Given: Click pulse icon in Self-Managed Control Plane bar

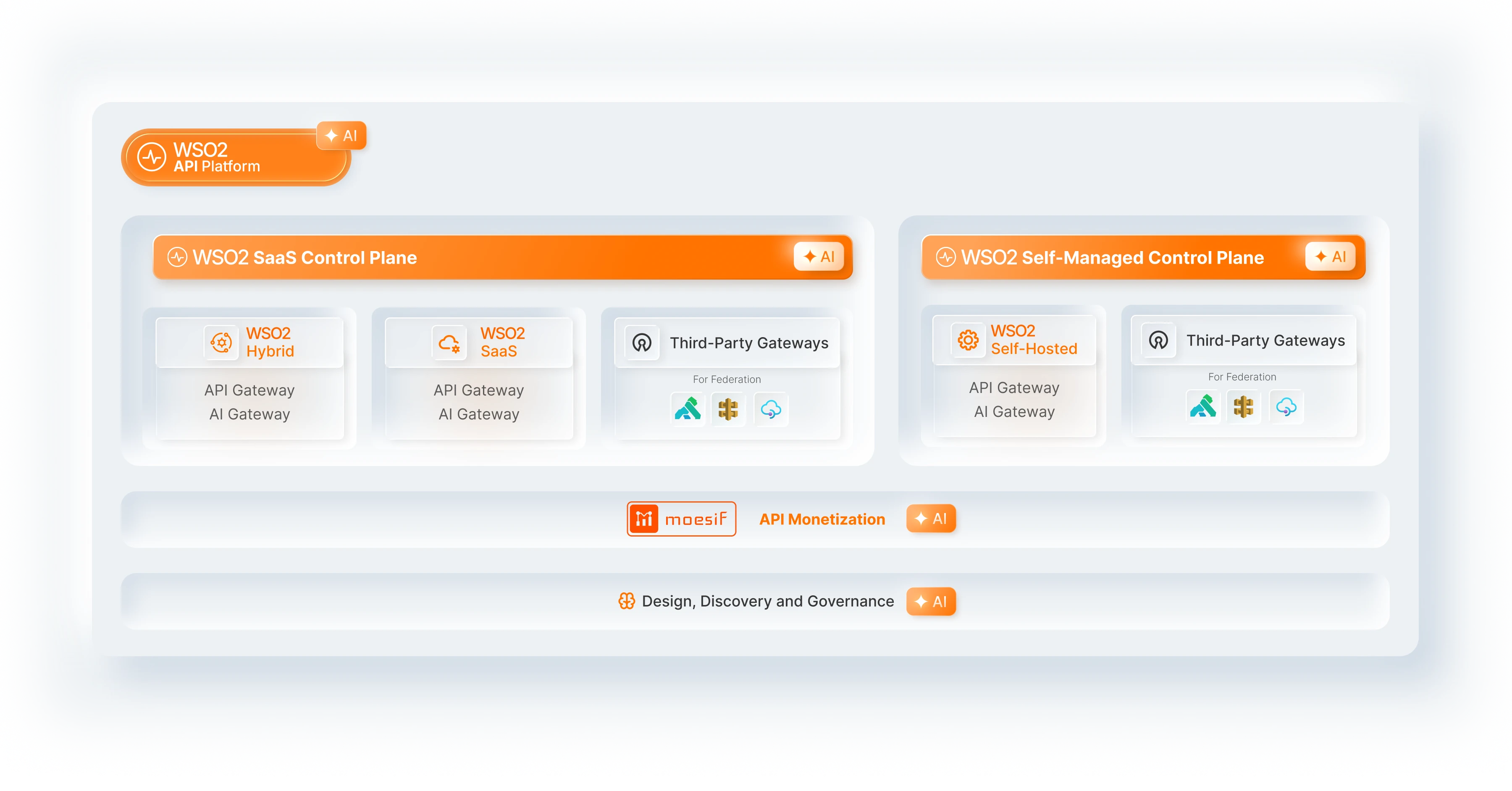Looking at the screenshot, I should click(x=945, y=257).
